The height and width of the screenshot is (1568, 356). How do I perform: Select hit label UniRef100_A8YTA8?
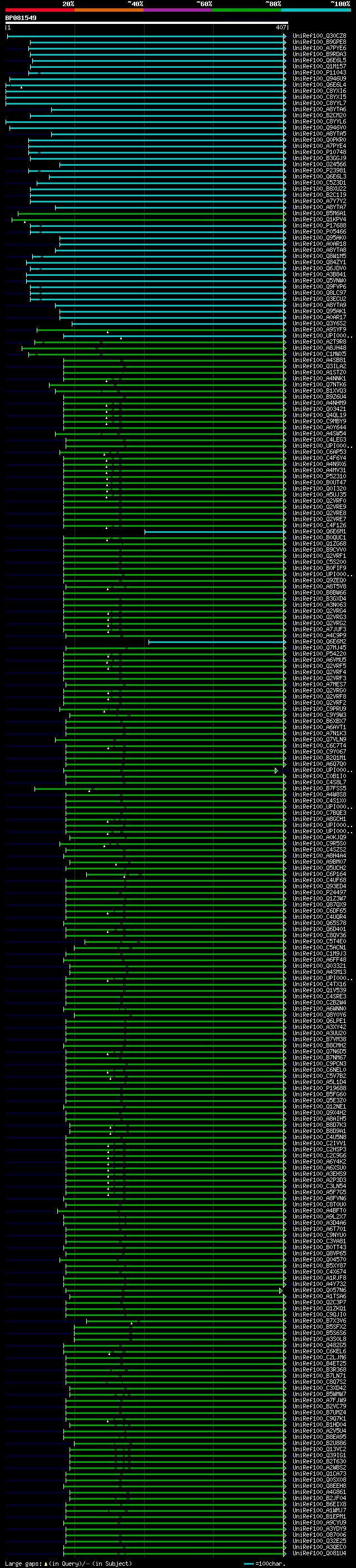click(x=319, y=250)
